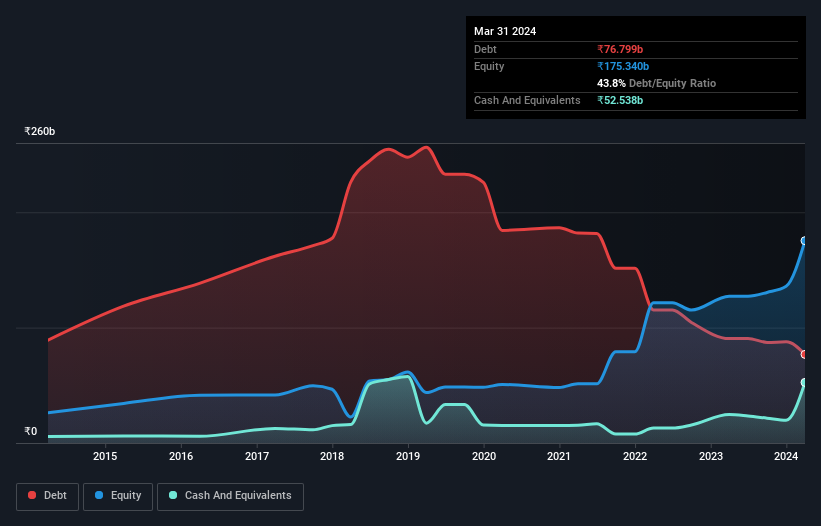The width and height of the screenshot is (821, 526).
Task: Click the 2019 x-axis label
Action: 408,456
